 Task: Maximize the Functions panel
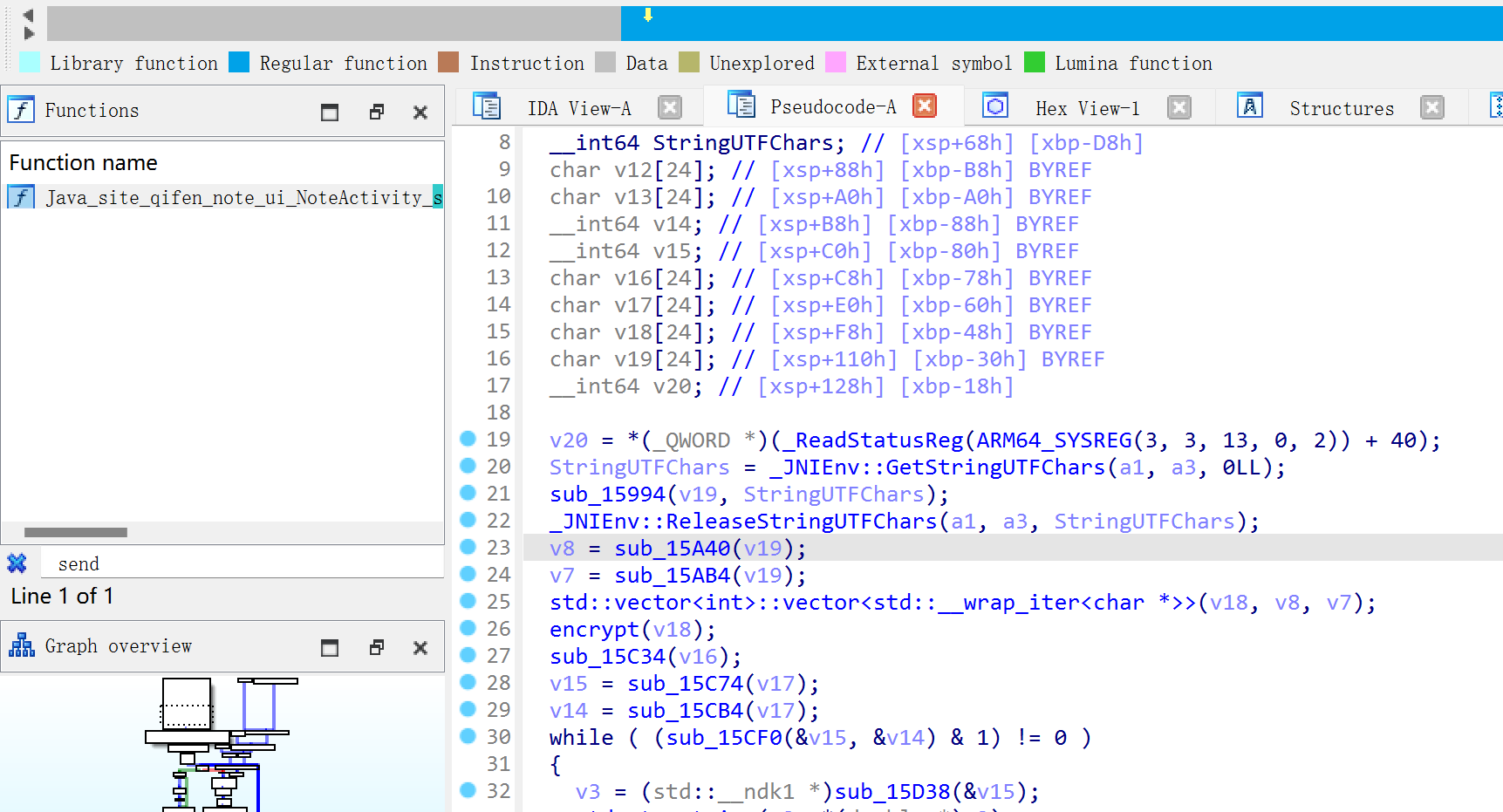(x=330, y=112)
